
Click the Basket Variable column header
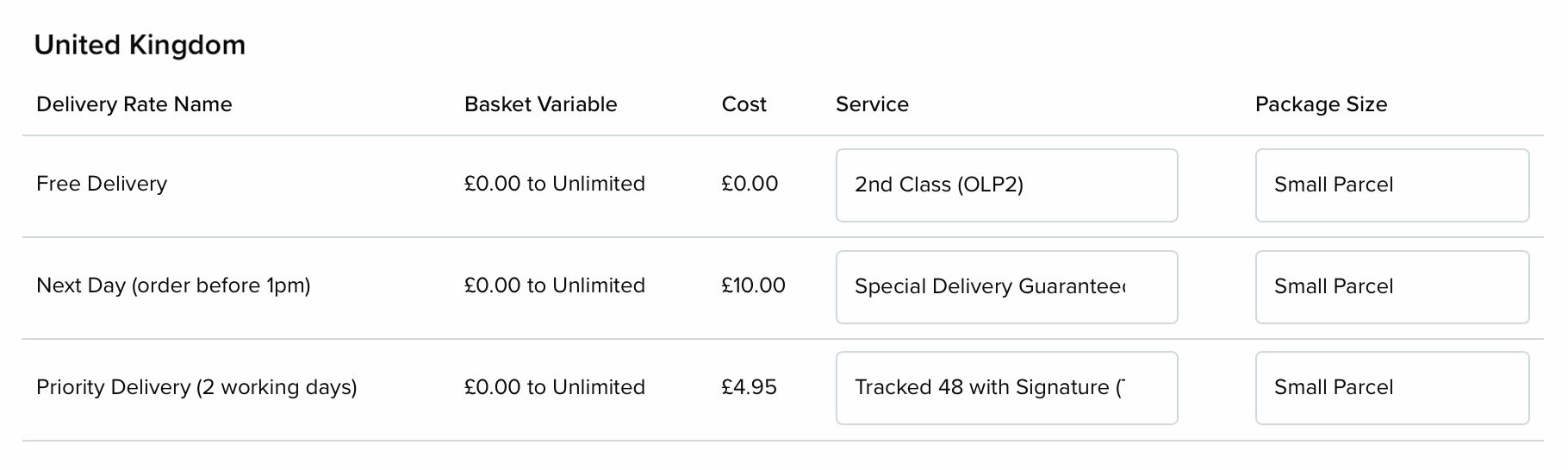[540, 104]
